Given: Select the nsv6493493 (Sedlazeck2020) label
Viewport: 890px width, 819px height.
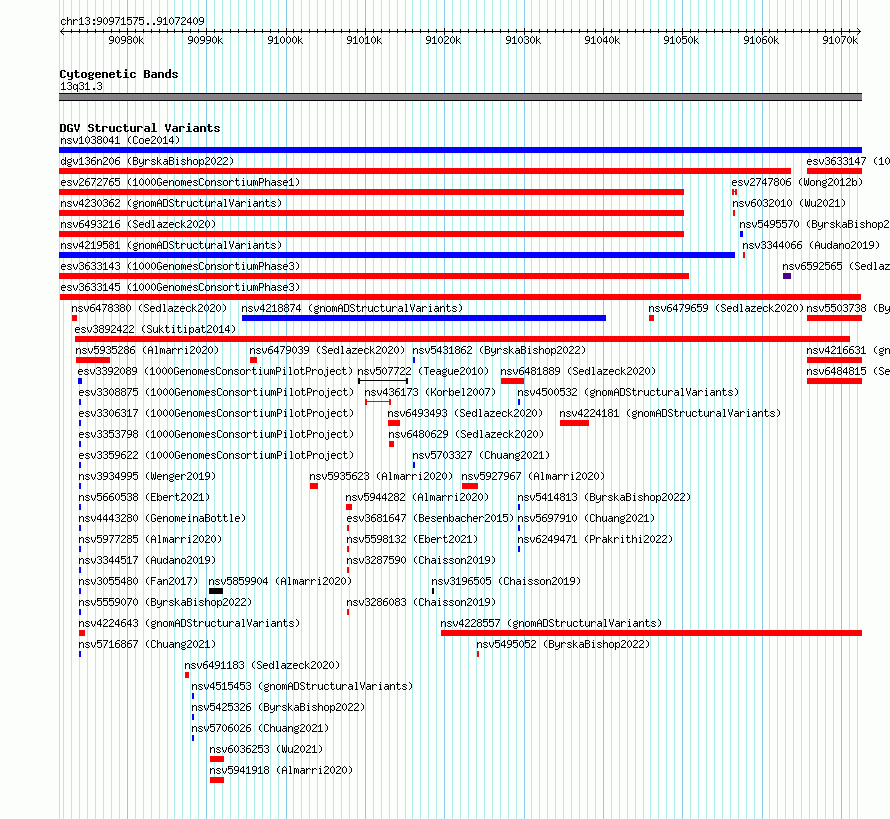Looking at the screenshot, I should coord(465,413).
